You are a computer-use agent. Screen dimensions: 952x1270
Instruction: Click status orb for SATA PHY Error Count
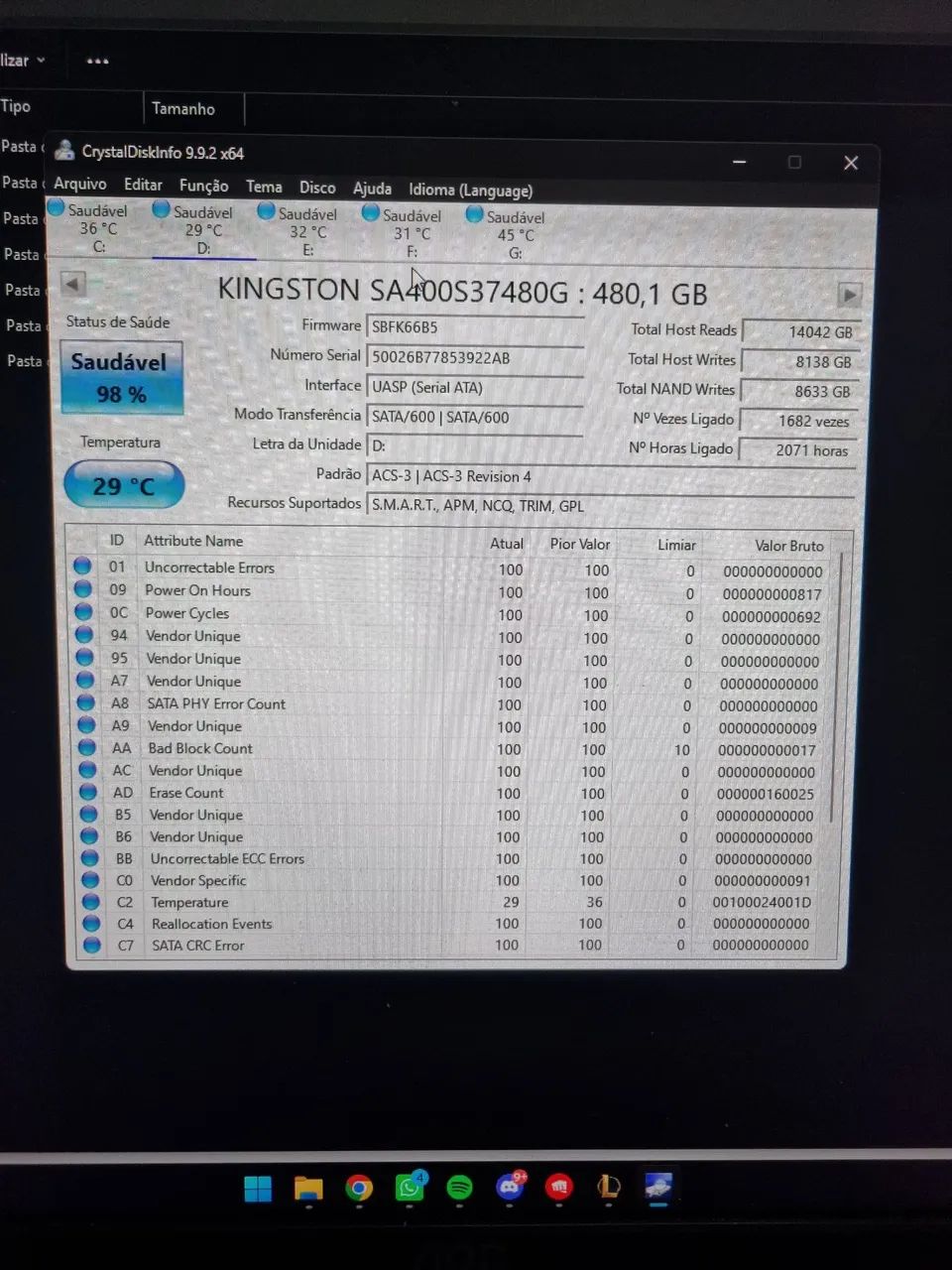click(x=86, y=703)
